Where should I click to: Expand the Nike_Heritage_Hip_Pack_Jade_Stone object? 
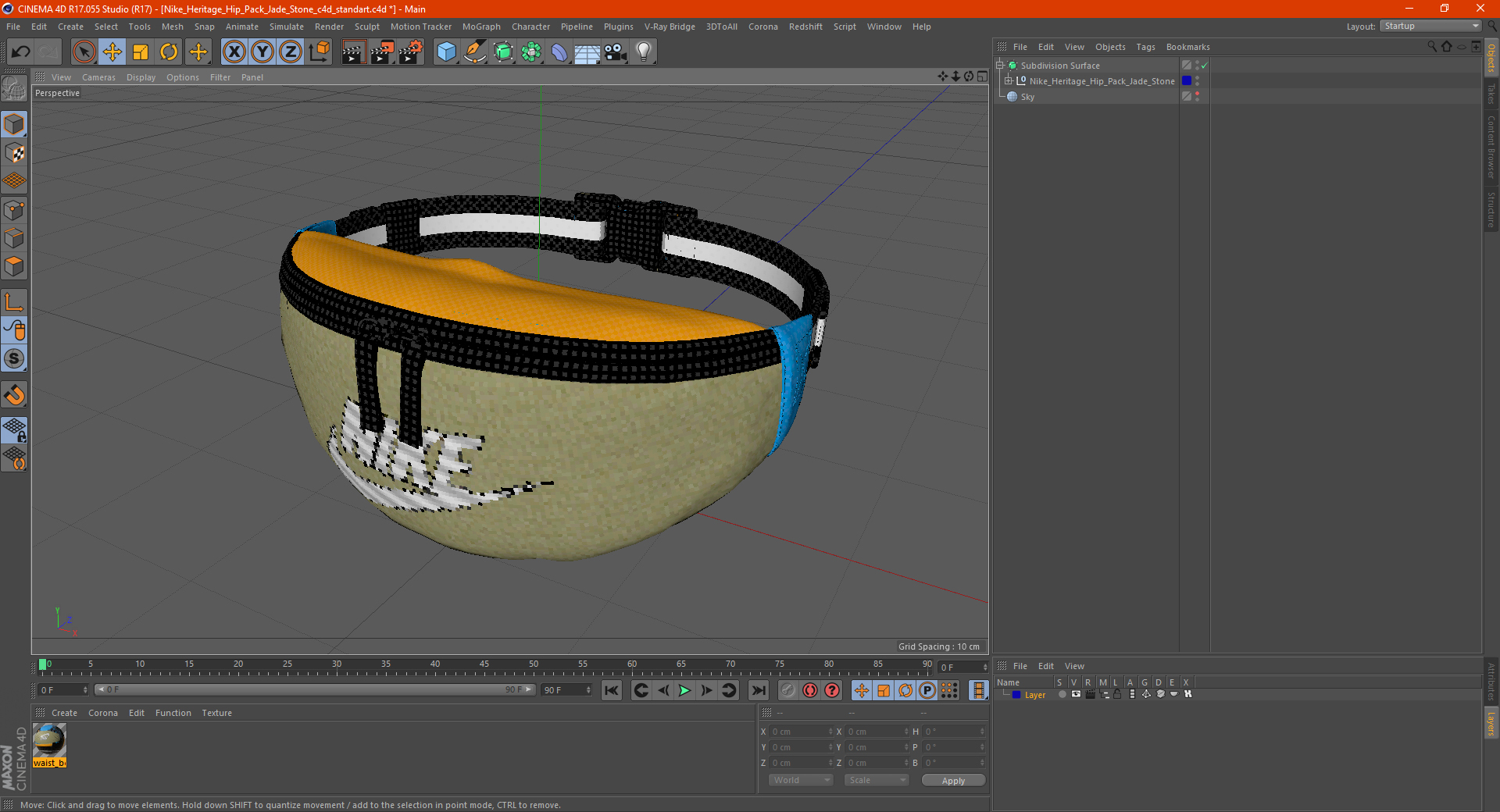1009,81
